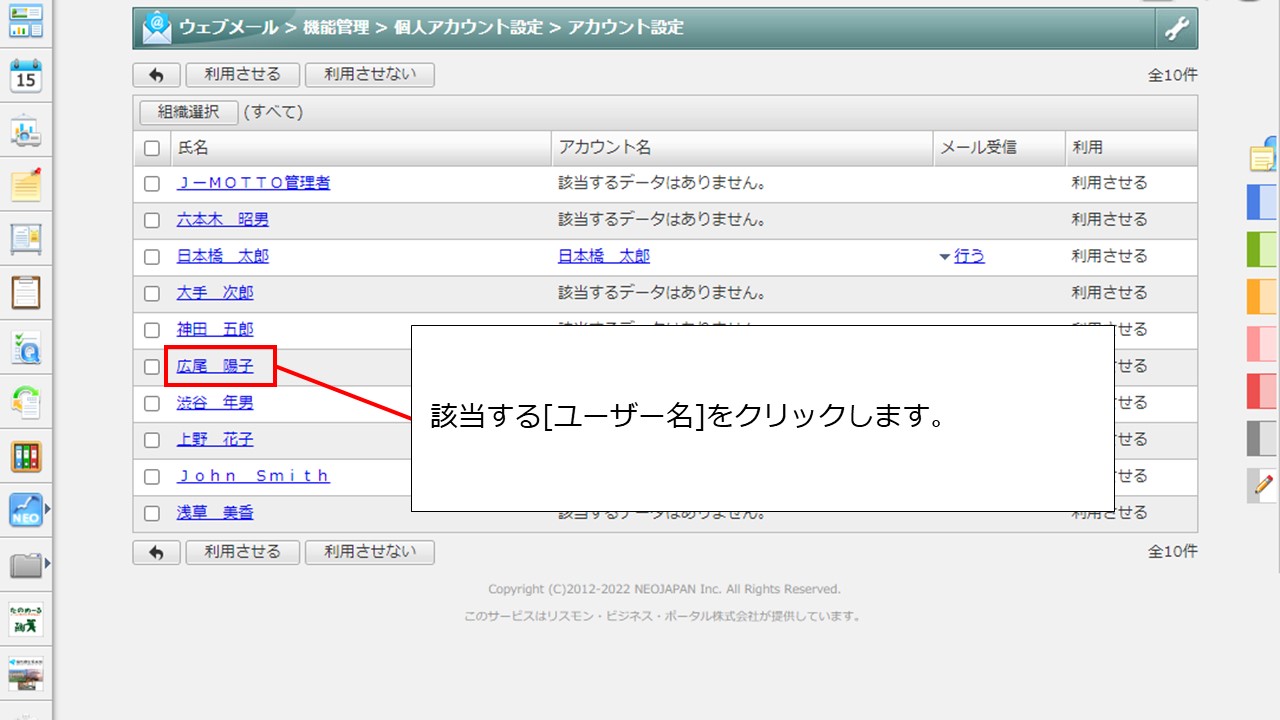The image size is (1280, 720).
Task: Open the calendar icon in the sidebar
Action: click(x=26, y=75)
